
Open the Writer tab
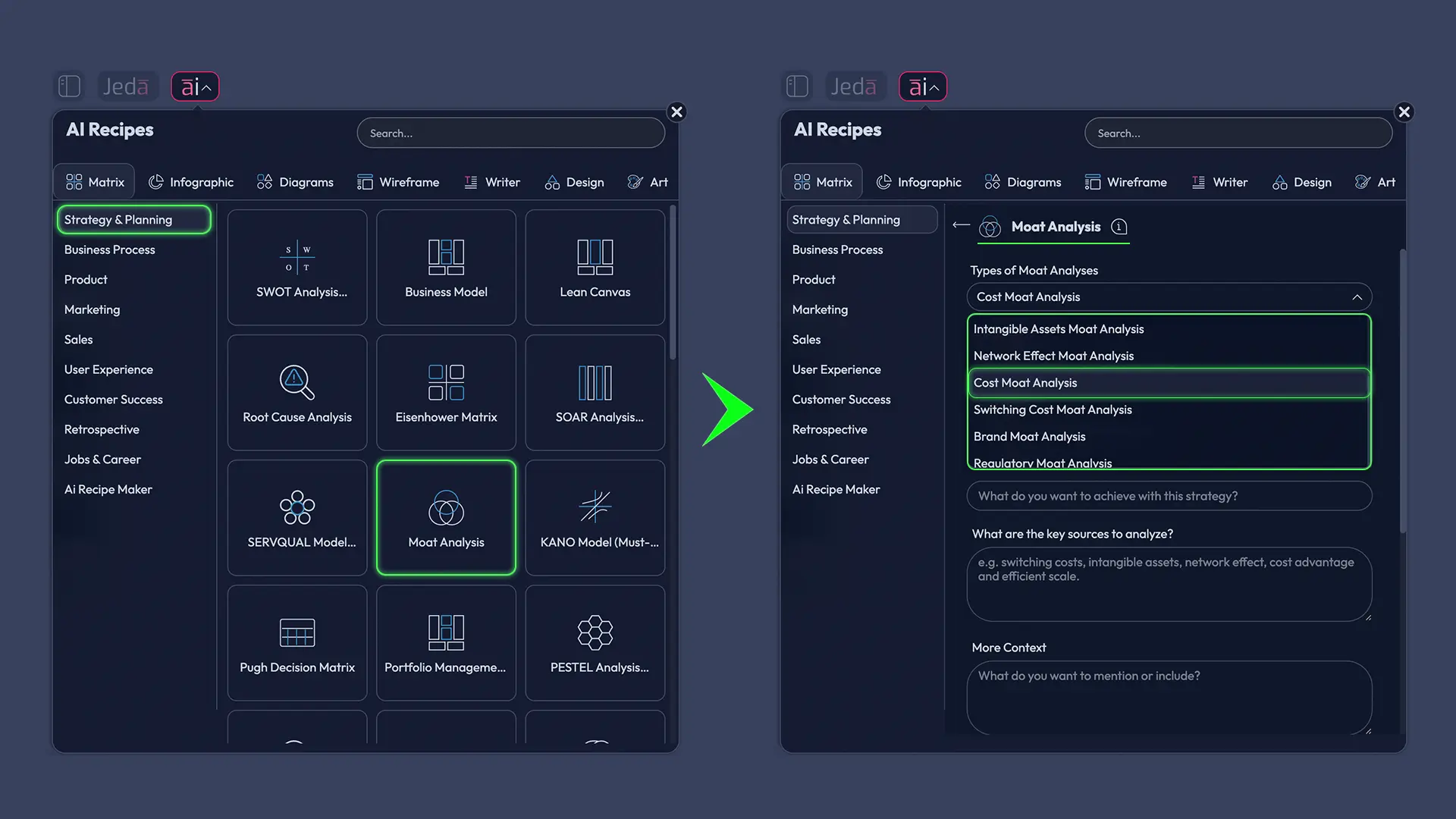point(492,181)
